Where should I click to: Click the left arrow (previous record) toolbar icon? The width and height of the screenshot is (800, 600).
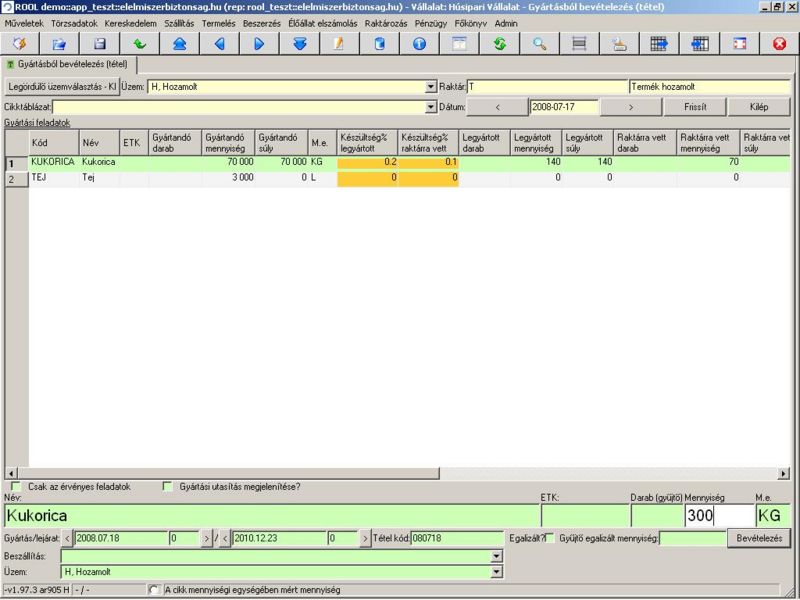(x=219, y=44)
